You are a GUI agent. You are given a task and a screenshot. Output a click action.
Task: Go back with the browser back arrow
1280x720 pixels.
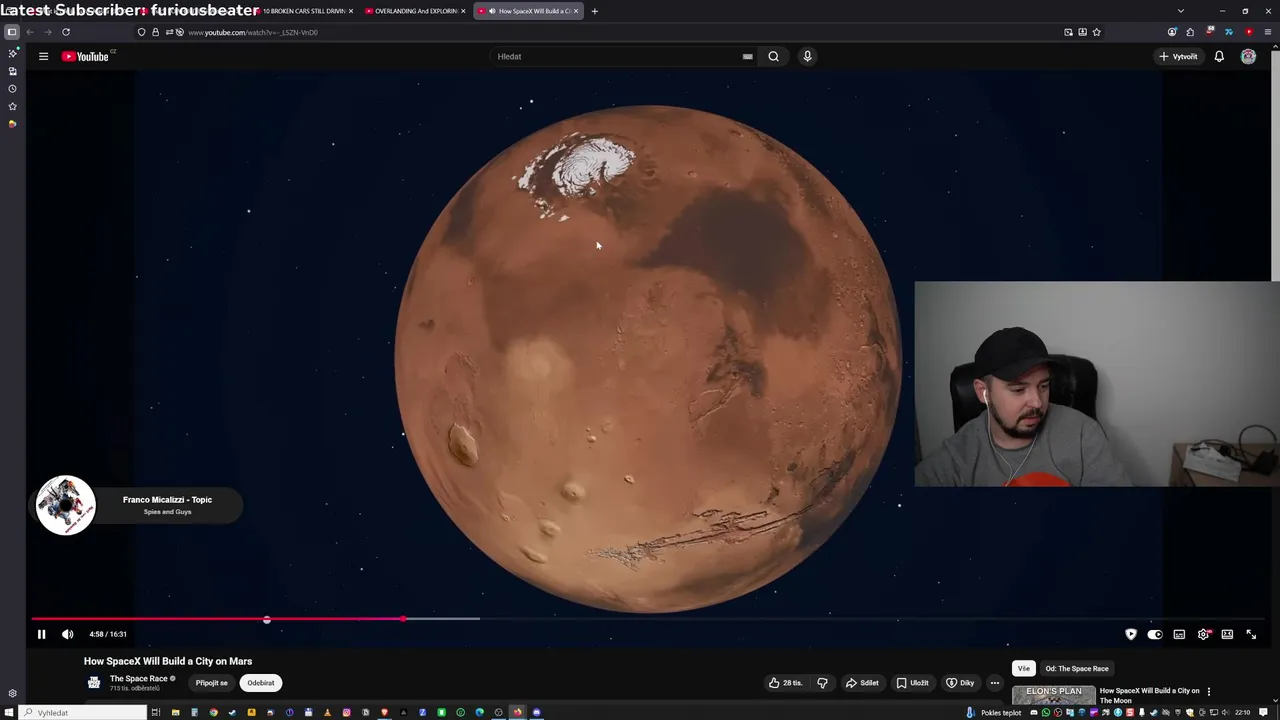click(30, 32)
